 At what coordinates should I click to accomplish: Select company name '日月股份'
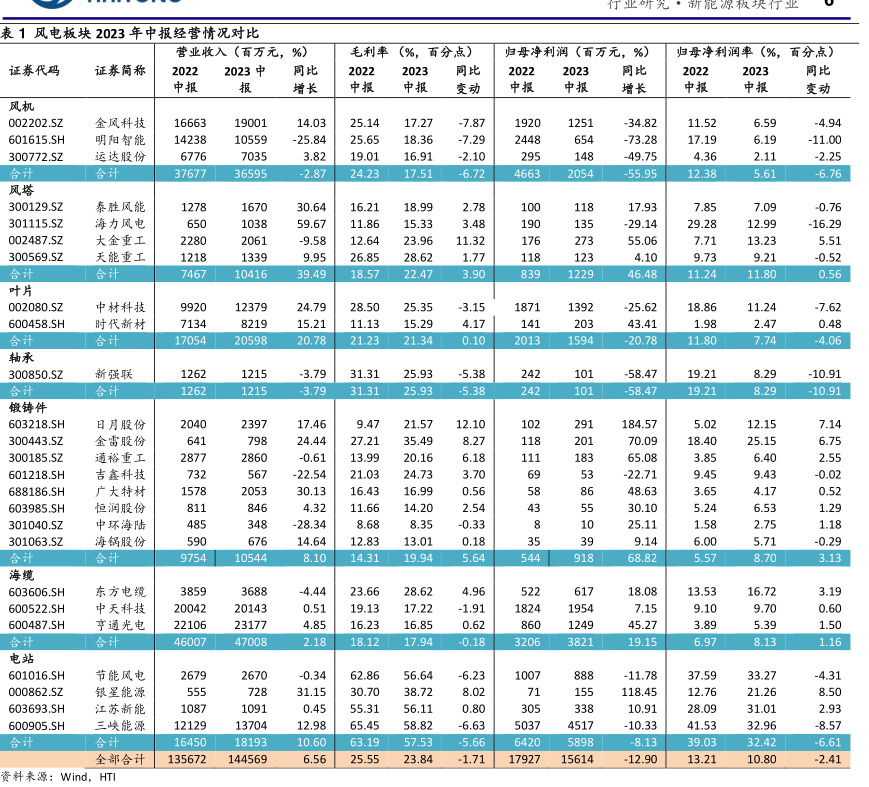click(x=120, y=424)
